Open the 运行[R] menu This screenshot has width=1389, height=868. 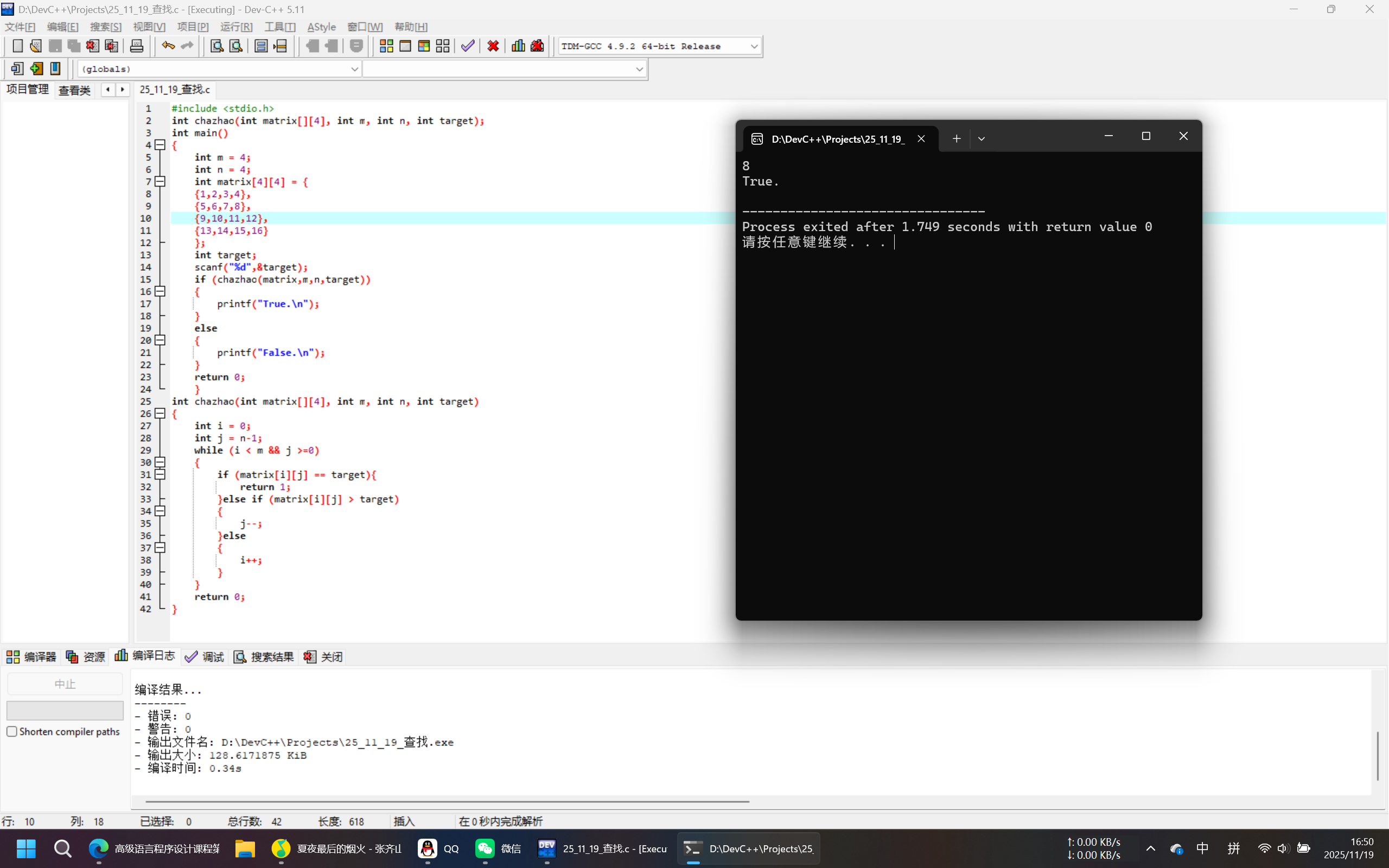click(x=236, y=27)
